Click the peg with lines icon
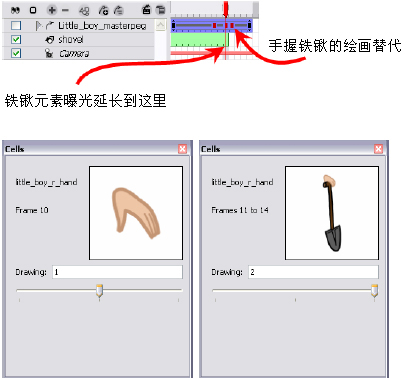413x378 pixels. [119, 11]
